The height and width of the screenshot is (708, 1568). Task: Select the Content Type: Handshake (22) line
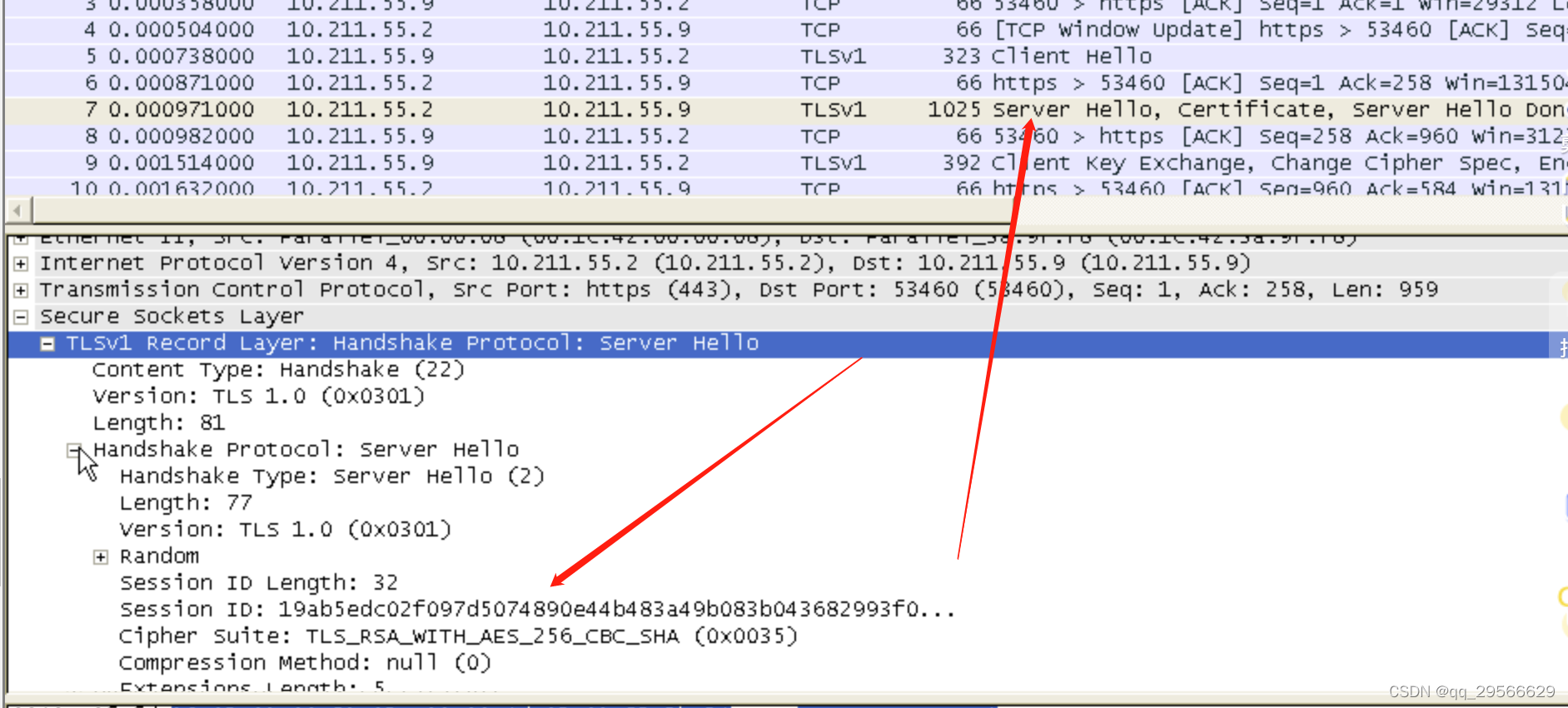(278, 370)
